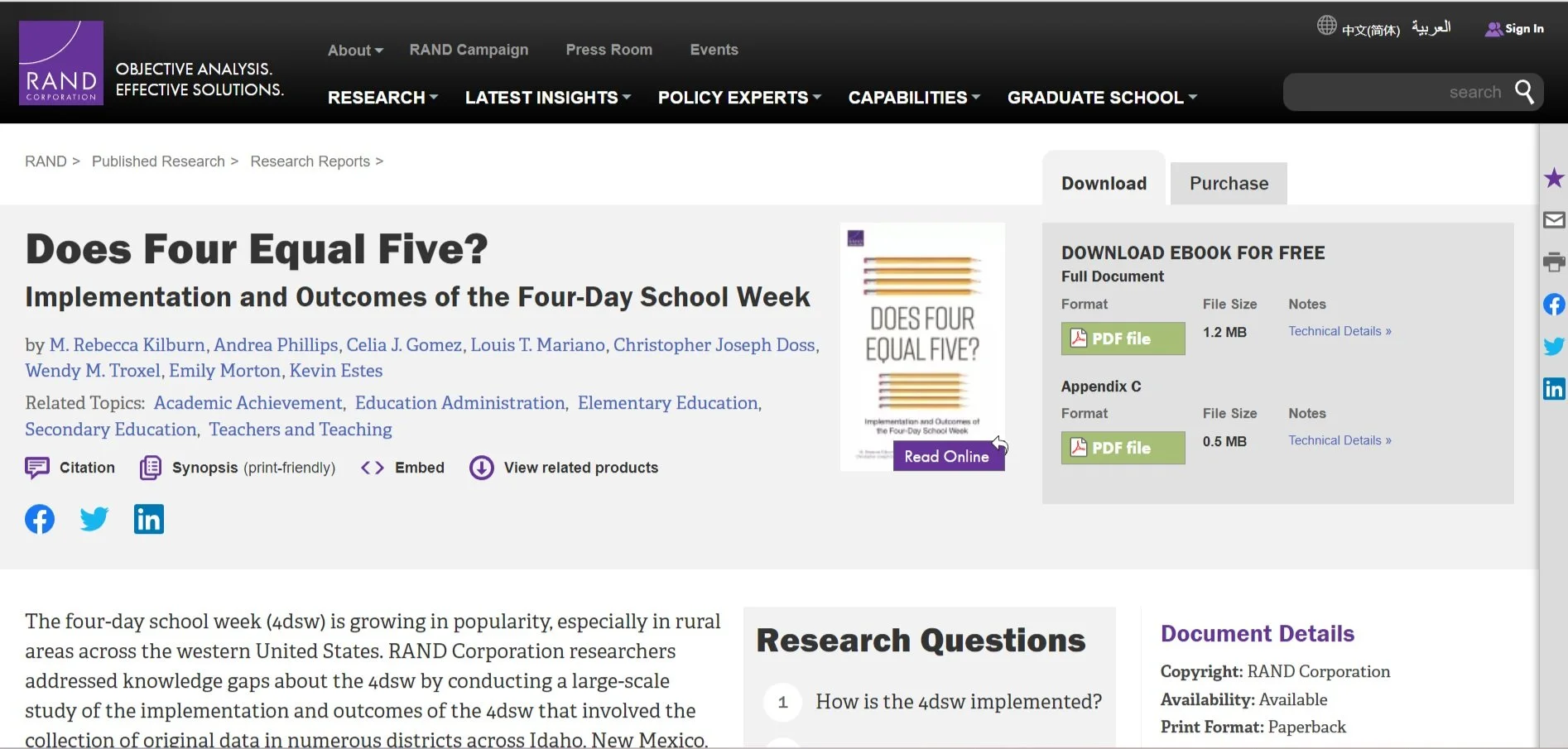Image resolution: width=1568 pixels, height=749 pixels.
Task: Open author Wendy M. Troxel's page
Action: point(93,371)
